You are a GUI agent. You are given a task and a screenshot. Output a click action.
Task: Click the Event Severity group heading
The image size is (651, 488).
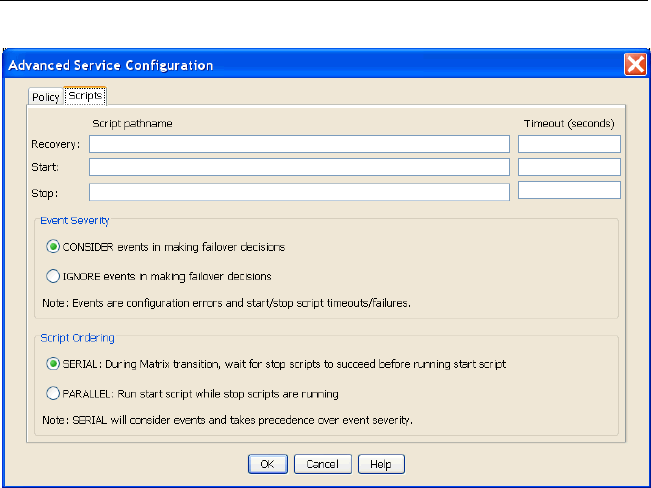(x=75, y=218)
